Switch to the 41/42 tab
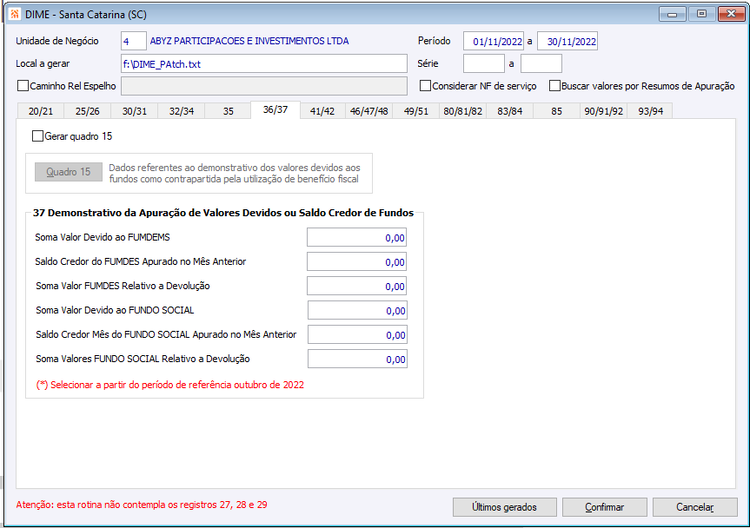 tap(322, 111)
